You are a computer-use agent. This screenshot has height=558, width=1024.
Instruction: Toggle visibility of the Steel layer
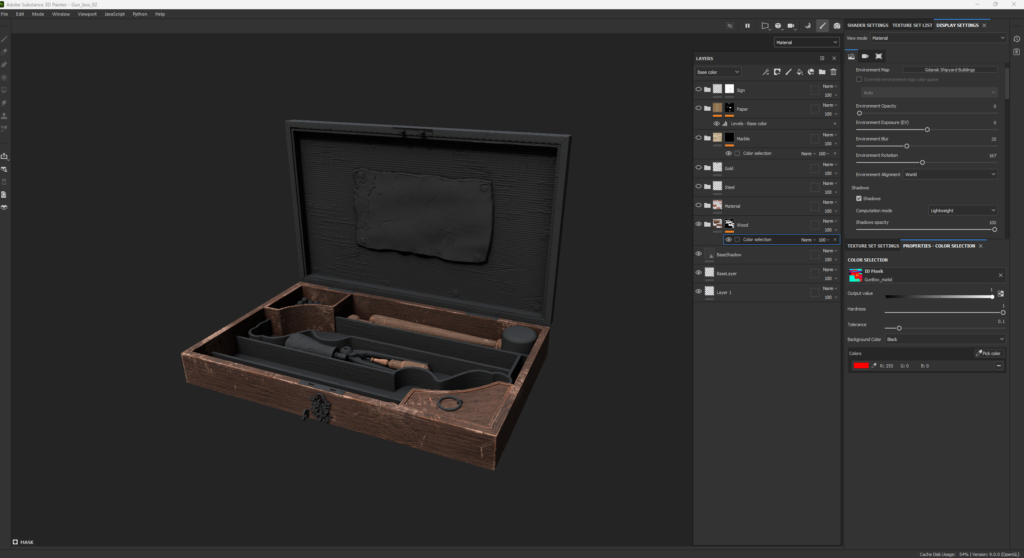pos(698,187)
